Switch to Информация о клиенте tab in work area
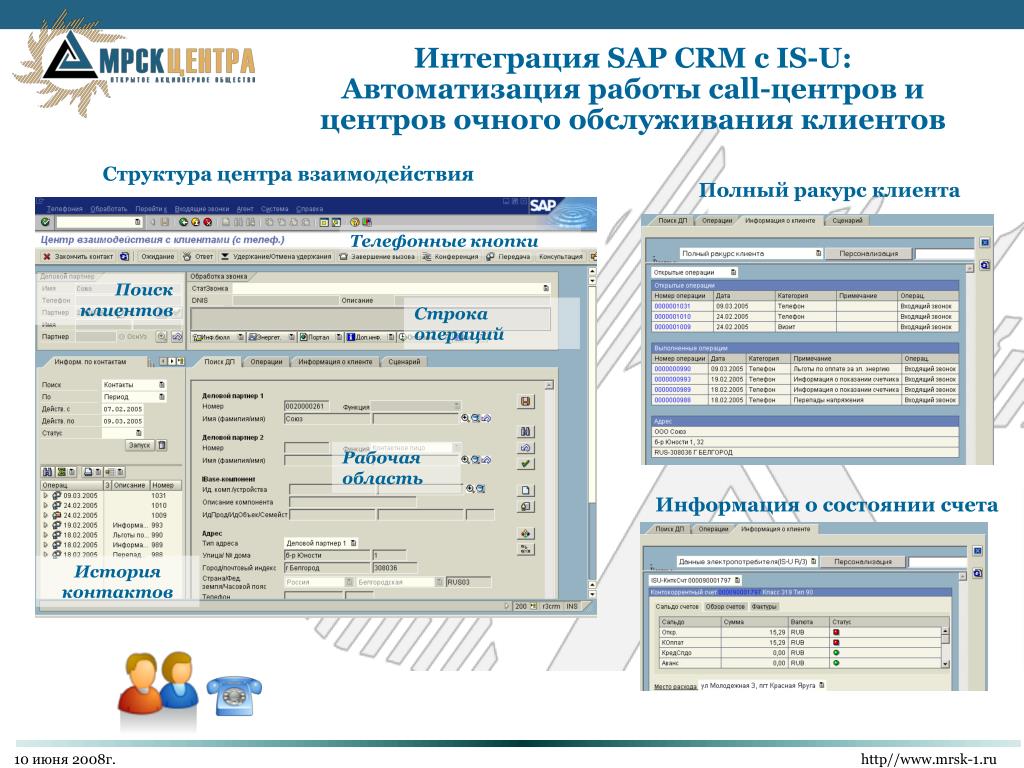 (335, 362)
